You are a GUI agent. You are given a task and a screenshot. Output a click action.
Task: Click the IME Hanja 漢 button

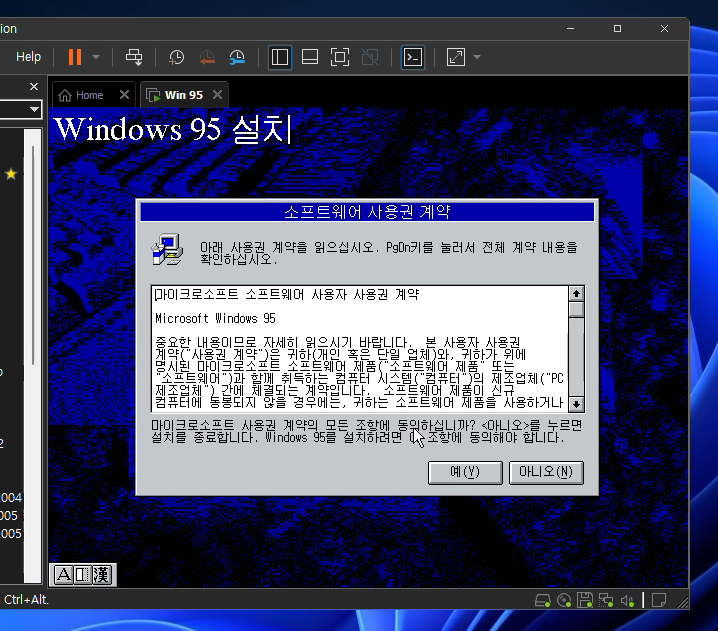[x=102, y=575]
